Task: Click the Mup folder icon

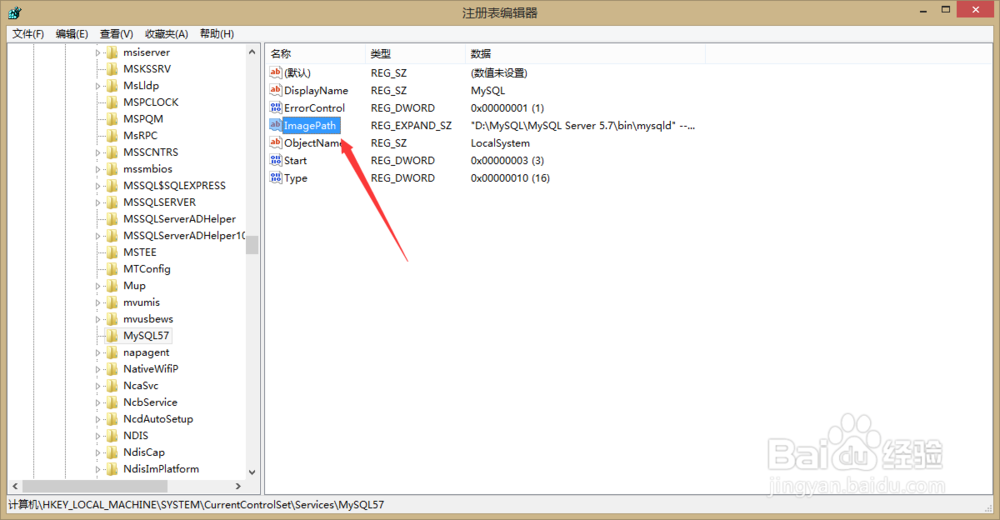Action: click(x=112, y=285)
